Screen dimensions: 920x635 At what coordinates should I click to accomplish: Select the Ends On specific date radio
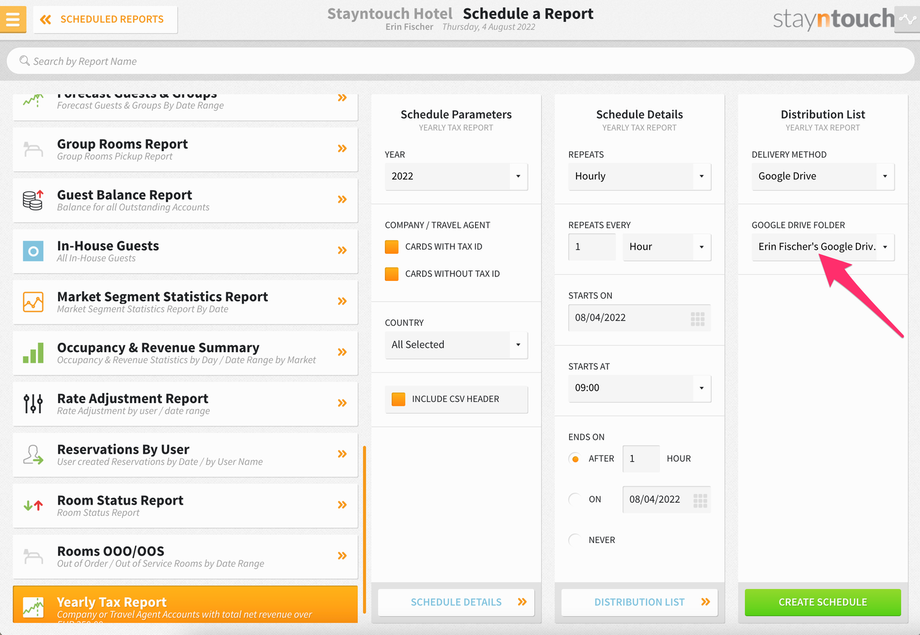[x=575, y=499]
